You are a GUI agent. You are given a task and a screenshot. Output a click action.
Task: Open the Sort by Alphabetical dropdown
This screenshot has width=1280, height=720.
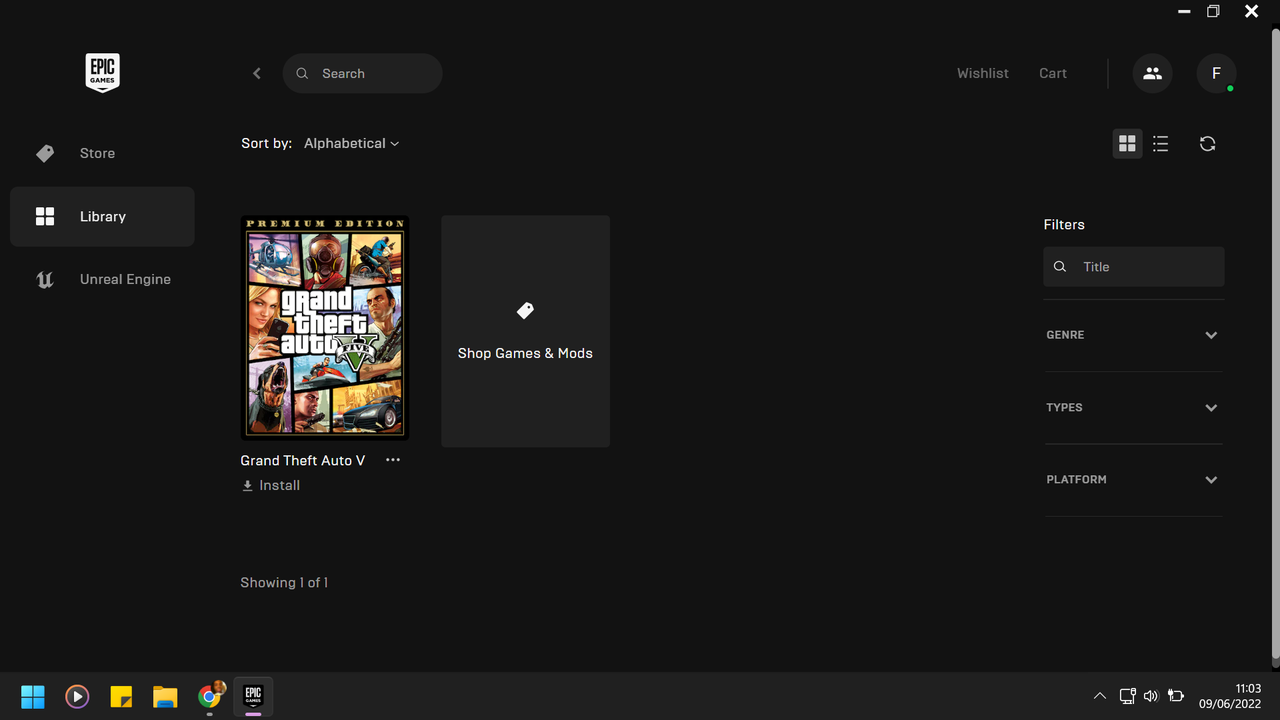351,144
